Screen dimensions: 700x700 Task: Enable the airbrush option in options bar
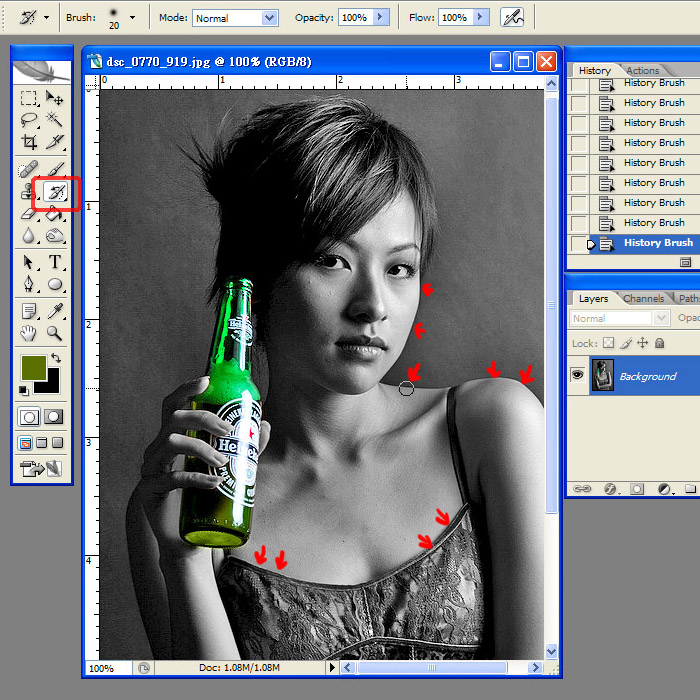pyautogui.click(x=512, y=18)
